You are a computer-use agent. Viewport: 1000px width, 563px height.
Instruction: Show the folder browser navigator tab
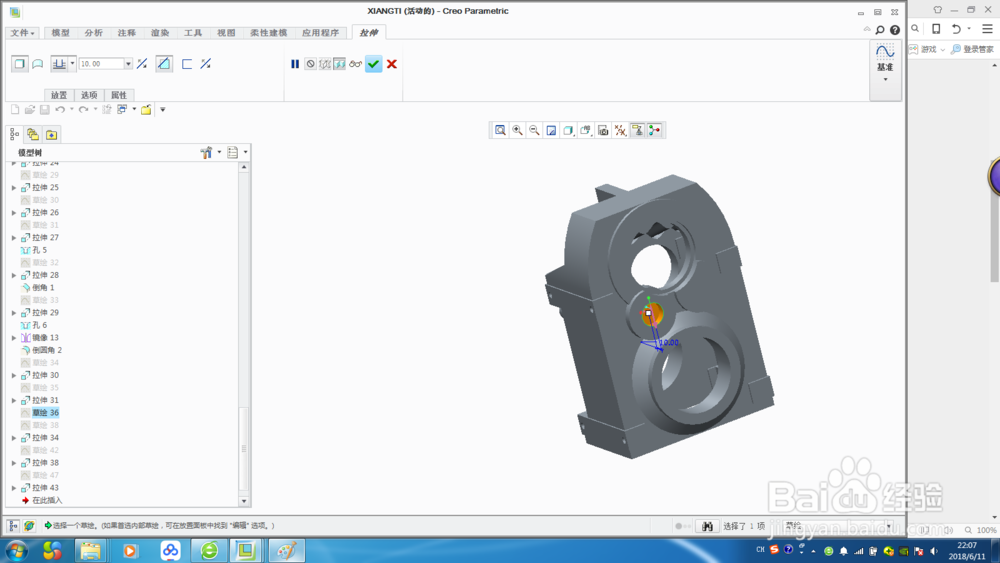click(x=33, y=135)
